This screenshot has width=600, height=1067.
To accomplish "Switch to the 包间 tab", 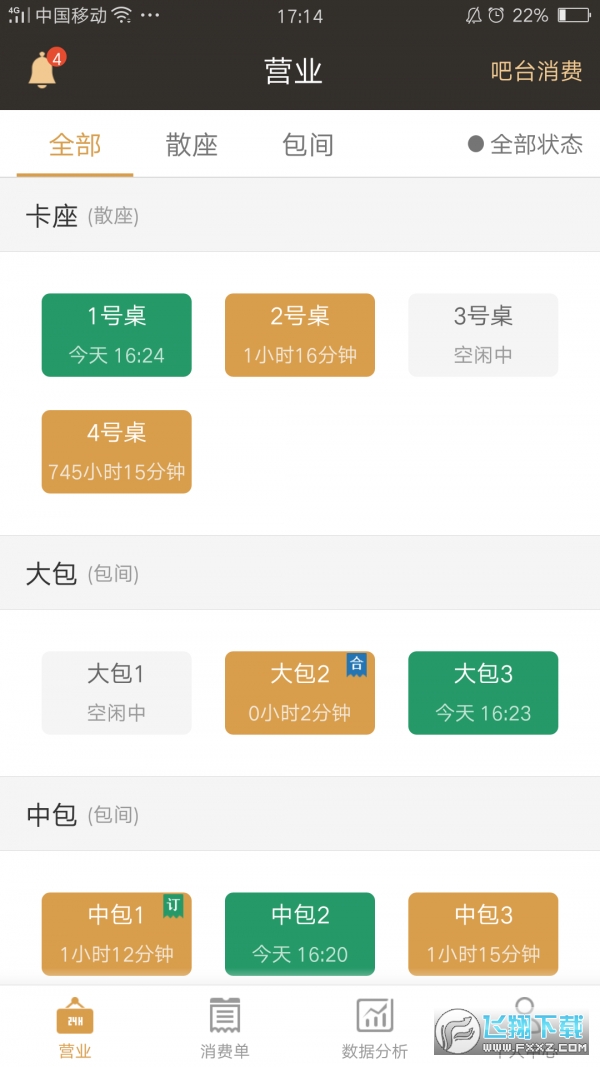I will pos(306,144).
